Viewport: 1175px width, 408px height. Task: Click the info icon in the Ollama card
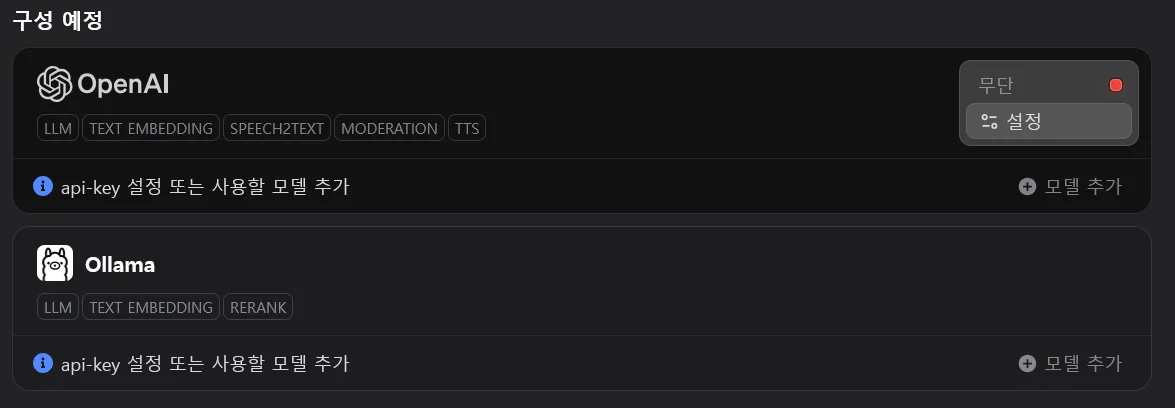pyautogui.click(x=42, y=363)
